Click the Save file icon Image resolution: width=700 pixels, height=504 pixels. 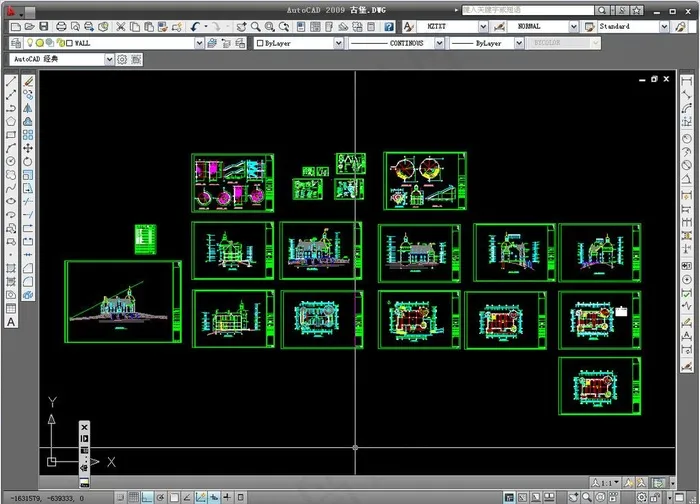point(45,26)
